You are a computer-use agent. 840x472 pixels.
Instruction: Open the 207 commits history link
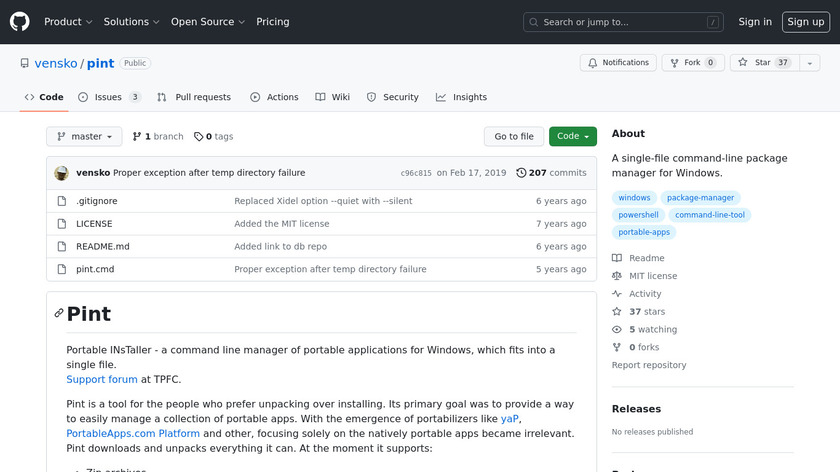coord(551,173)
